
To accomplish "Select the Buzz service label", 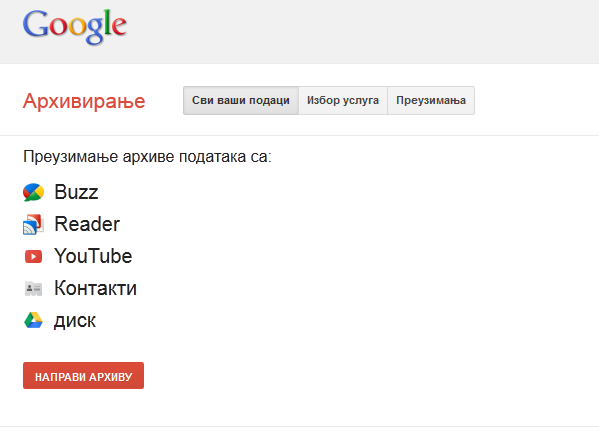I will pyautogui.click(x=76, y=192).
